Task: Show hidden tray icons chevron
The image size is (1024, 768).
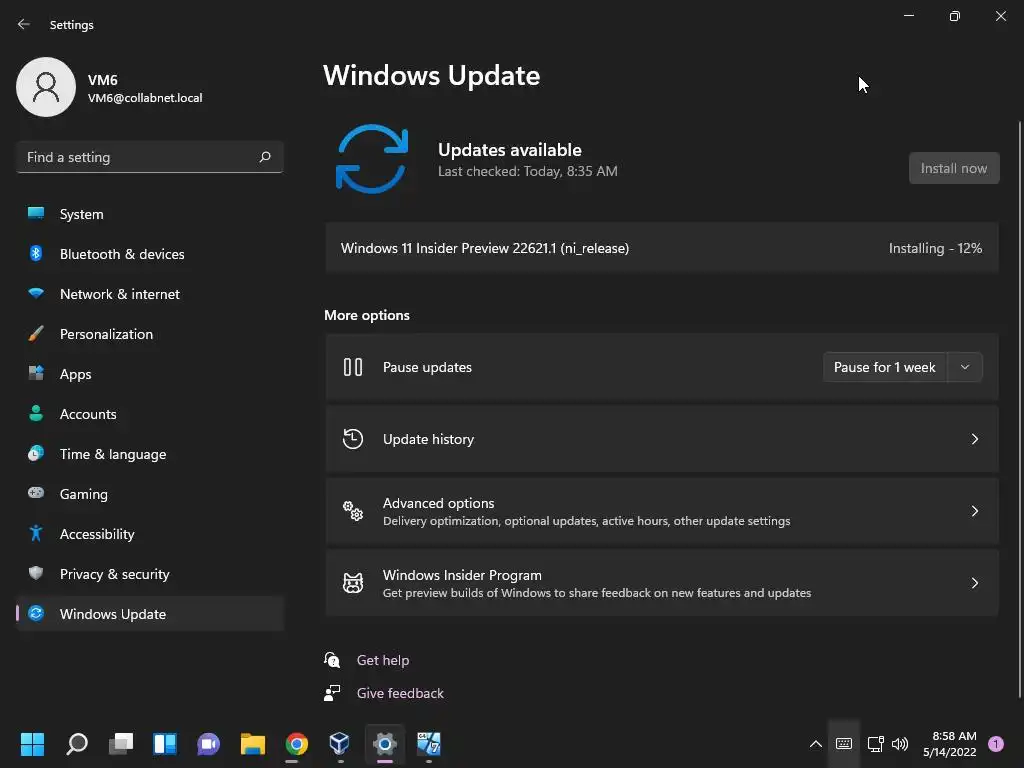Action: coord(816,744)
